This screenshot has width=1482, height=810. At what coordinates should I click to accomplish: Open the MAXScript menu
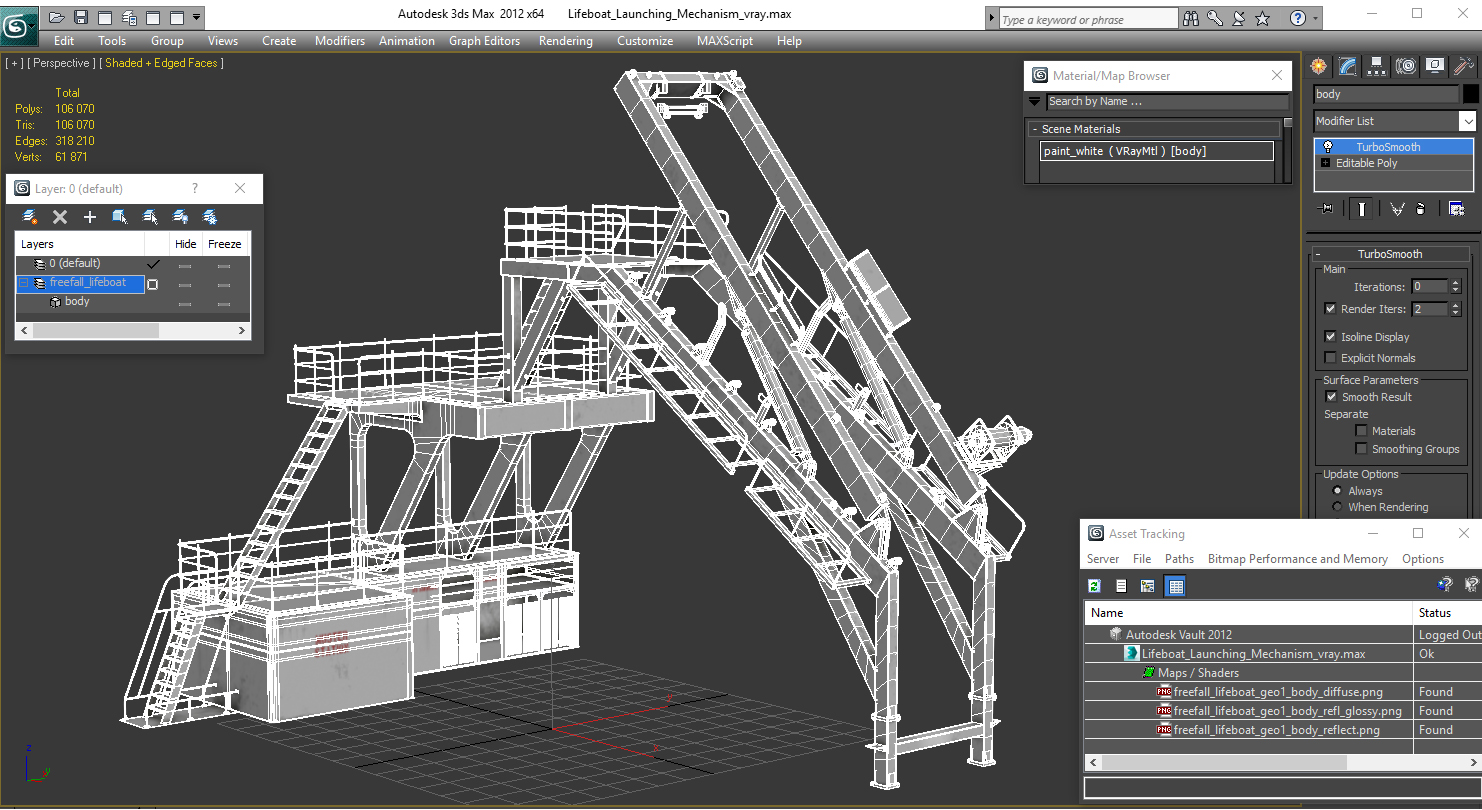tap(725, 41)
